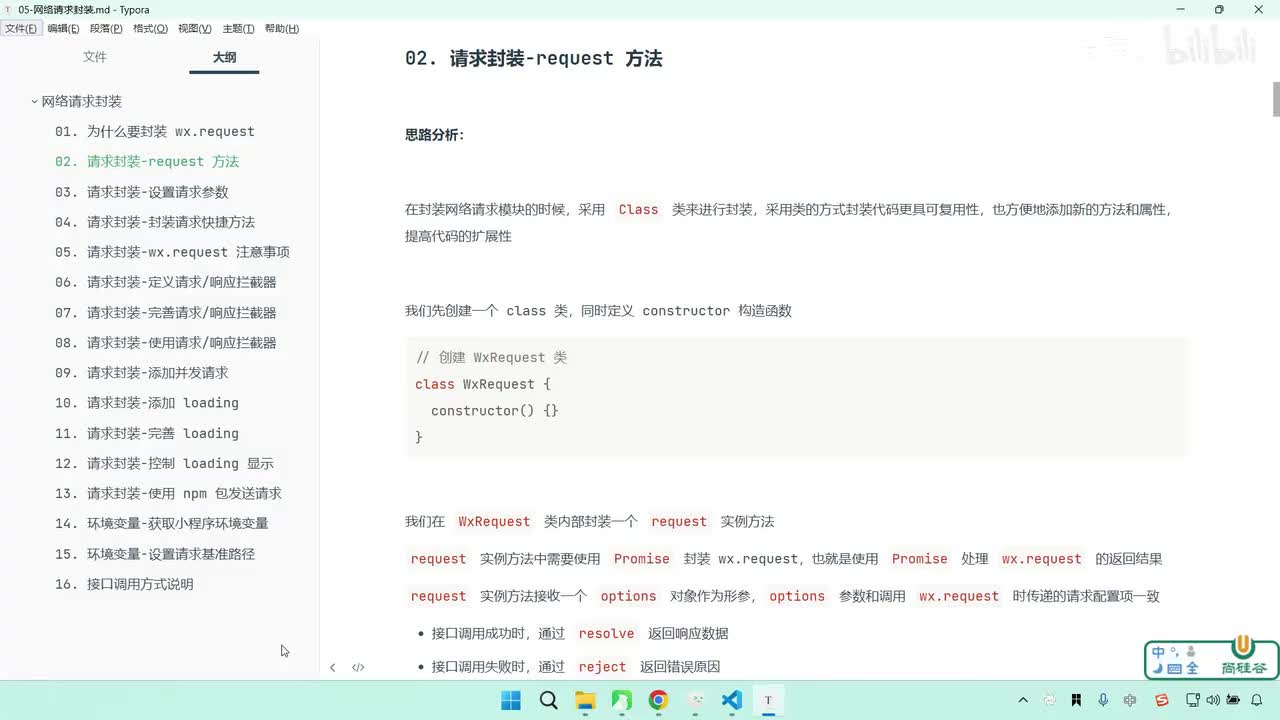This screenshot has height=720, width=1280.
Task: Click the IME bar user avatar icon
Action: (x=1191, y=652)
